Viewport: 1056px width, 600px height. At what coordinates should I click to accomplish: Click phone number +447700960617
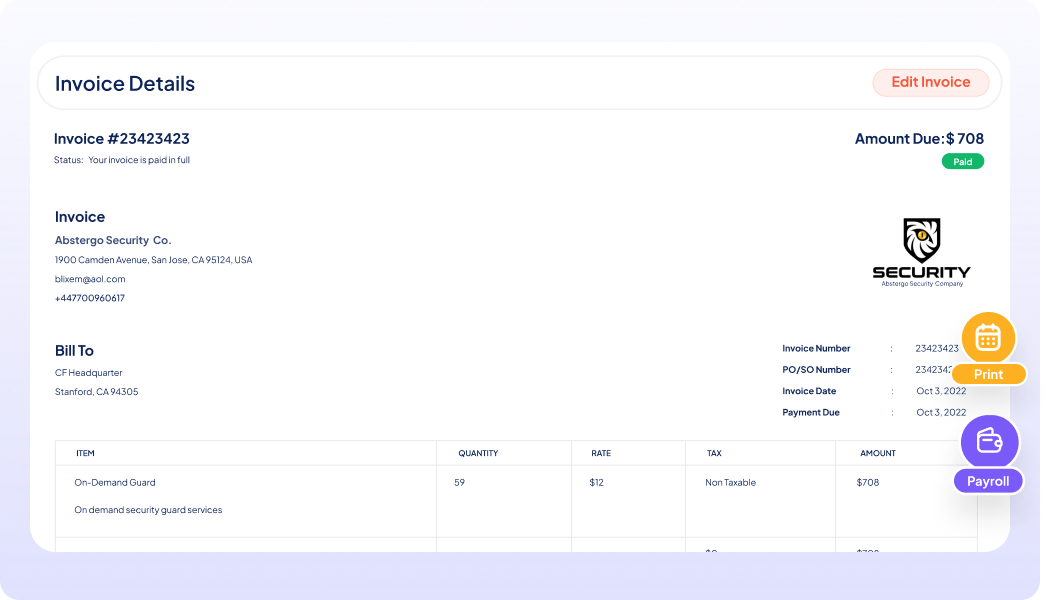pos(90,298)
